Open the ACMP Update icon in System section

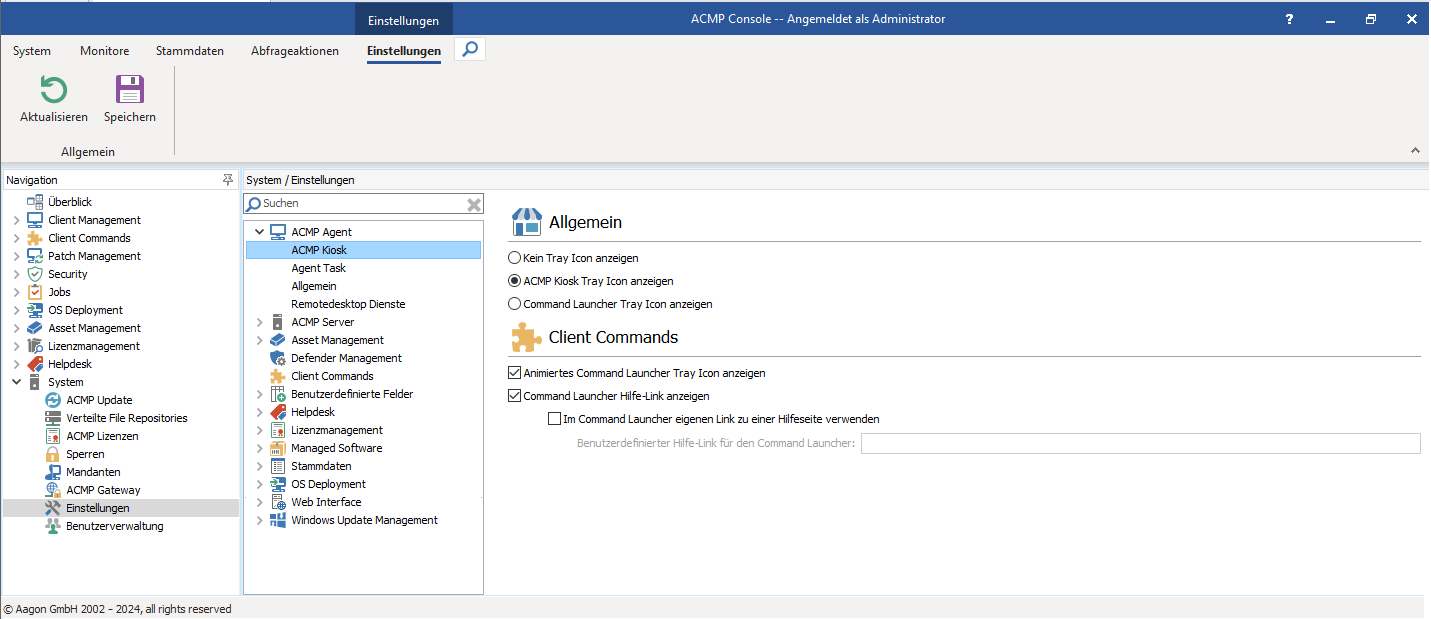click(x=53, y=399)
